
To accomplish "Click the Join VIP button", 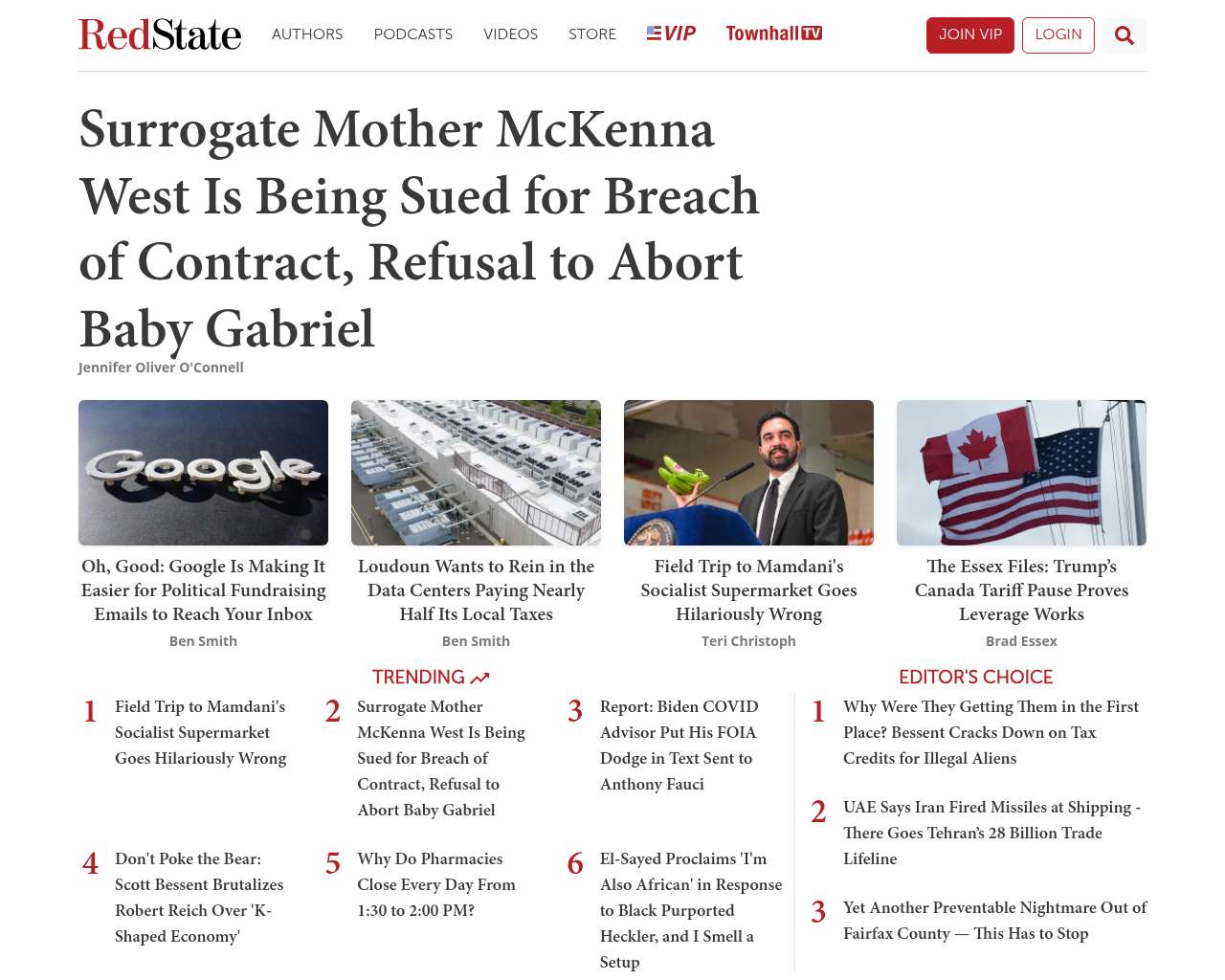I will [x=970, y=35].
